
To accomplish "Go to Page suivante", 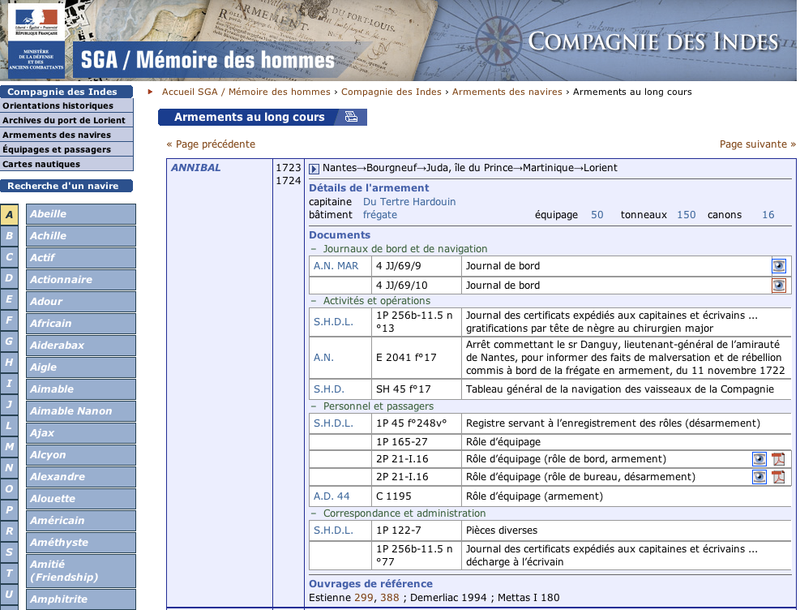I will point(758,144).
